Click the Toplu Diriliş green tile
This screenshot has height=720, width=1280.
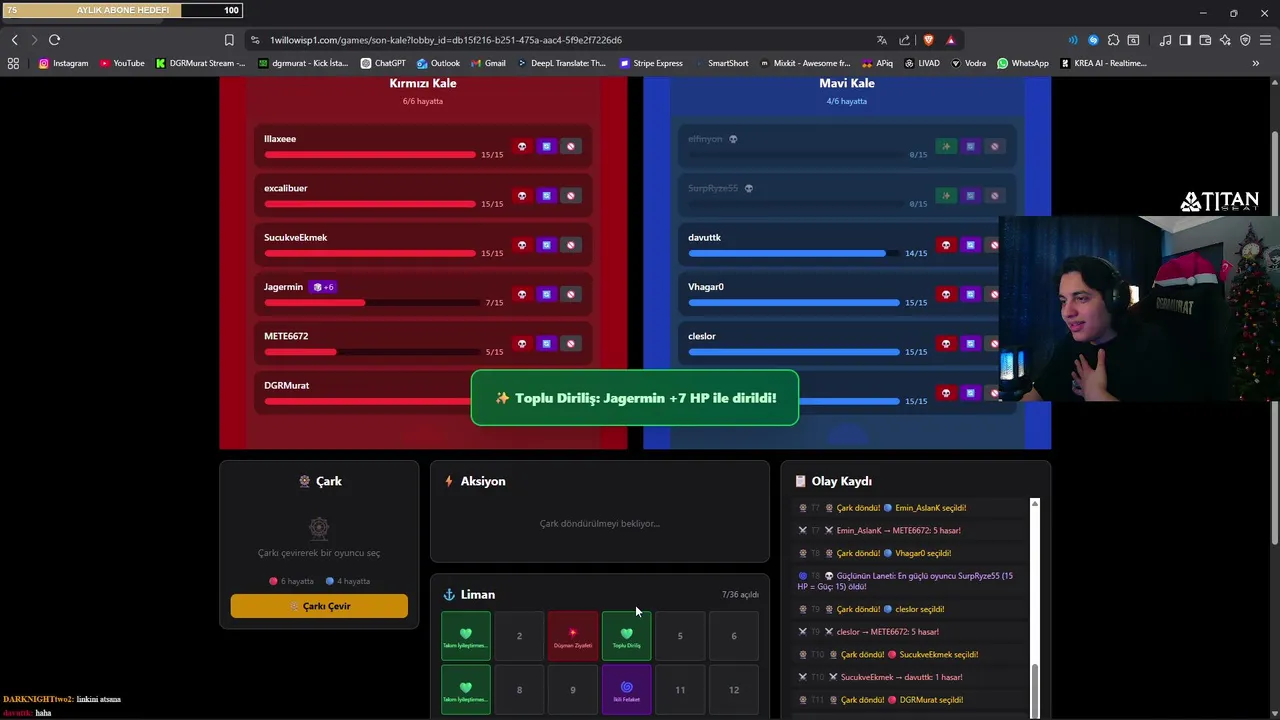pyautogui.click(x=627, y=636)
